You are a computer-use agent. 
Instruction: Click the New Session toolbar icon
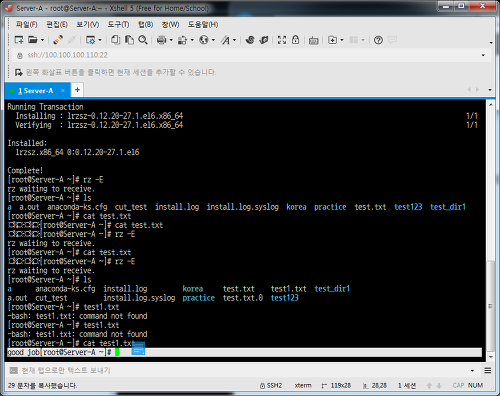pos(19,40)
